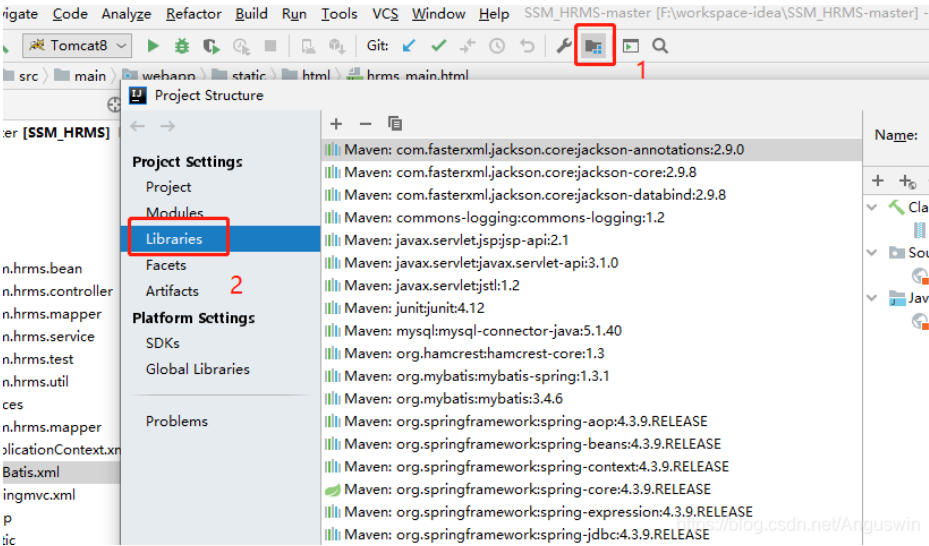Viewport: 929px width, 546px height.
Task: Select n.hrms.controller package in project tree
Action: [57, 291]
